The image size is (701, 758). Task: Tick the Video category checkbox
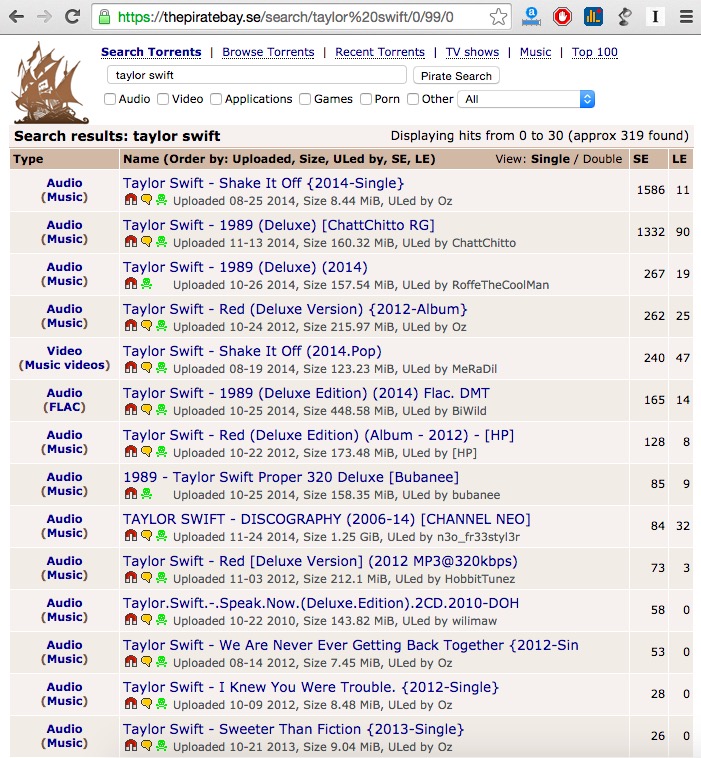point(164,99)
